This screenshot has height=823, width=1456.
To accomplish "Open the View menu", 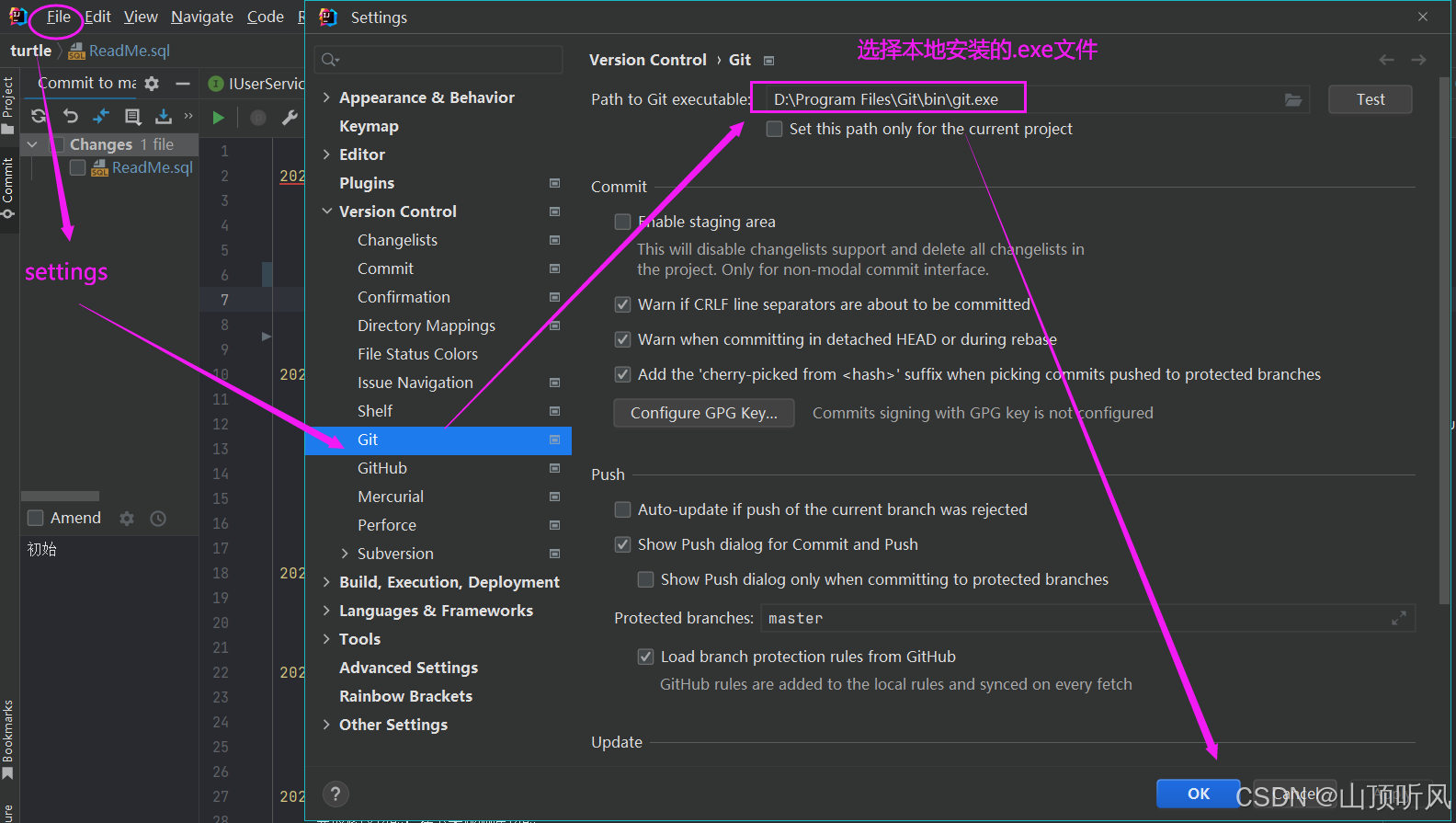I will 141,17.
